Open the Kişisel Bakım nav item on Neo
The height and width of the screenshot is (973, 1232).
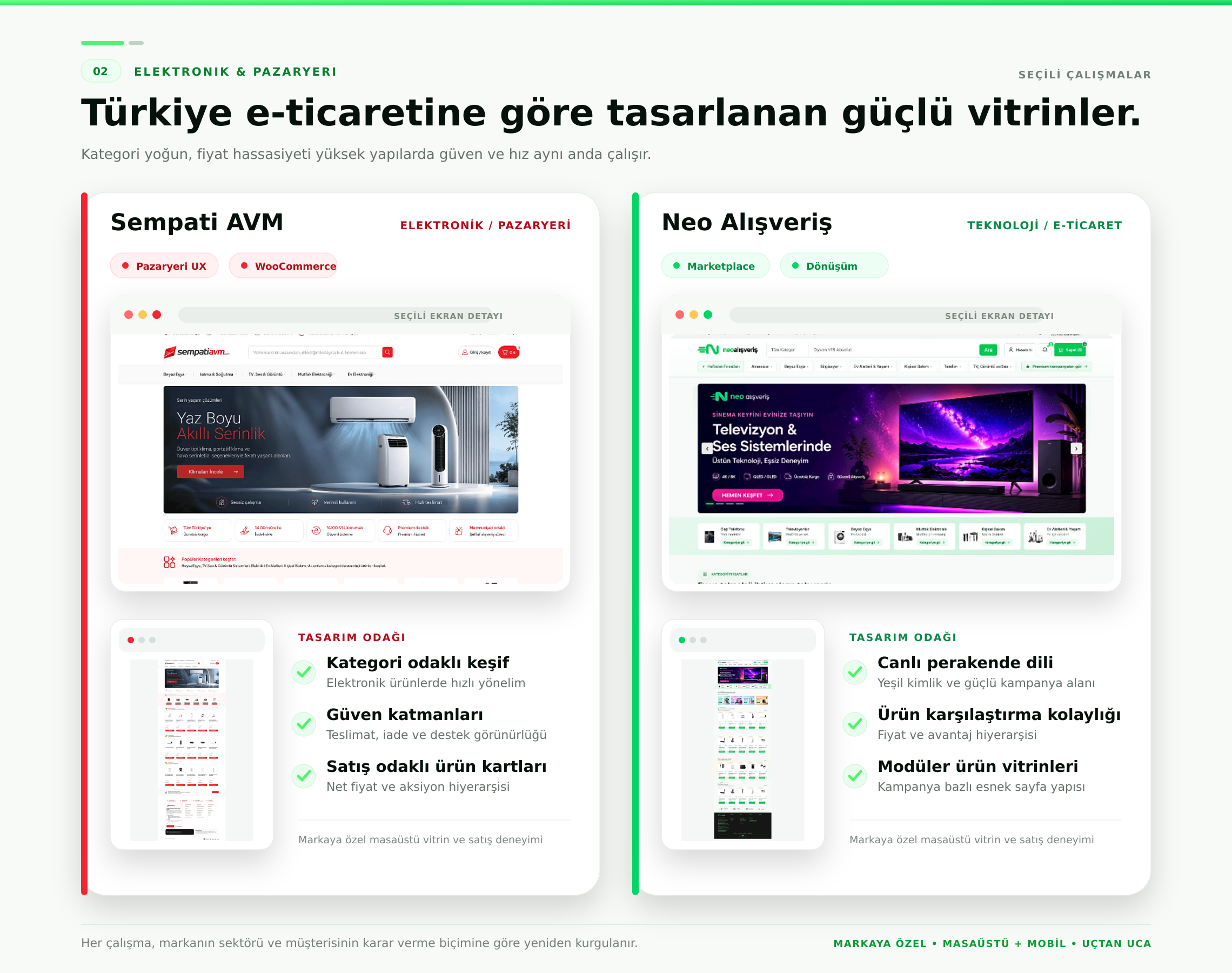coord(918,366)
